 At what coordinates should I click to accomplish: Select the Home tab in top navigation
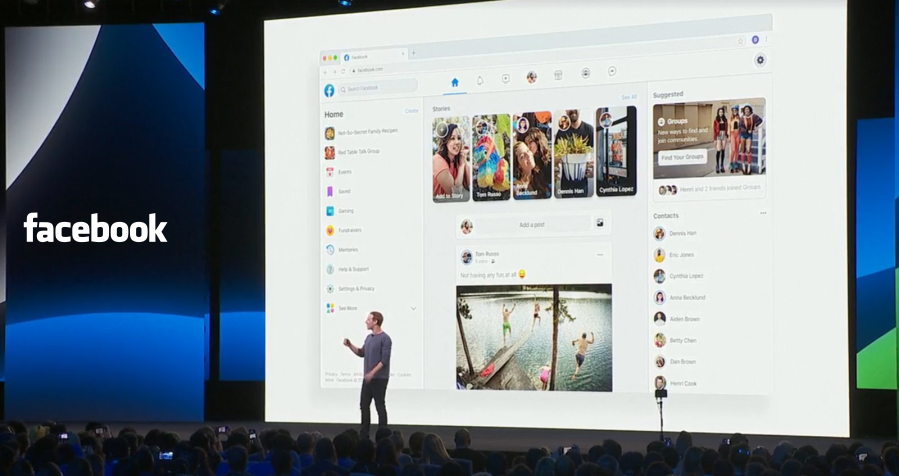pyautogui.click(x=455, y=82)
